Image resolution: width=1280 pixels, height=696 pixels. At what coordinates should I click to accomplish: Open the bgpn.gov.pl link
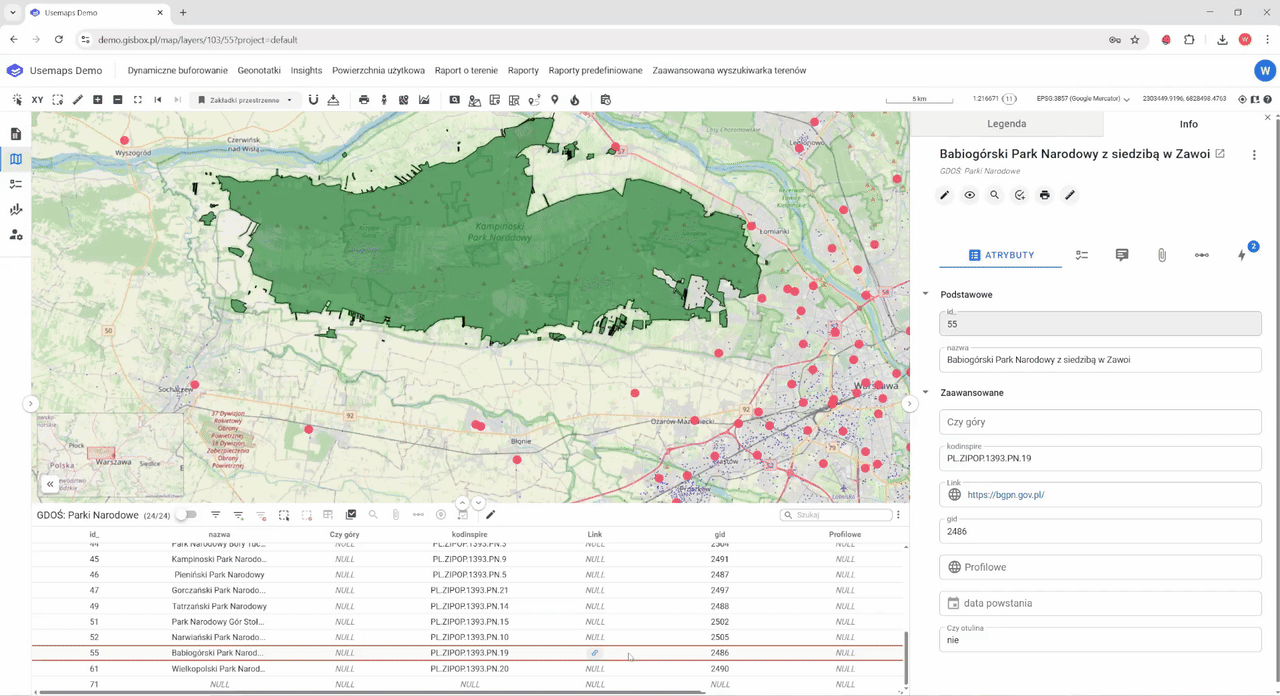(x=1005, y=495)
